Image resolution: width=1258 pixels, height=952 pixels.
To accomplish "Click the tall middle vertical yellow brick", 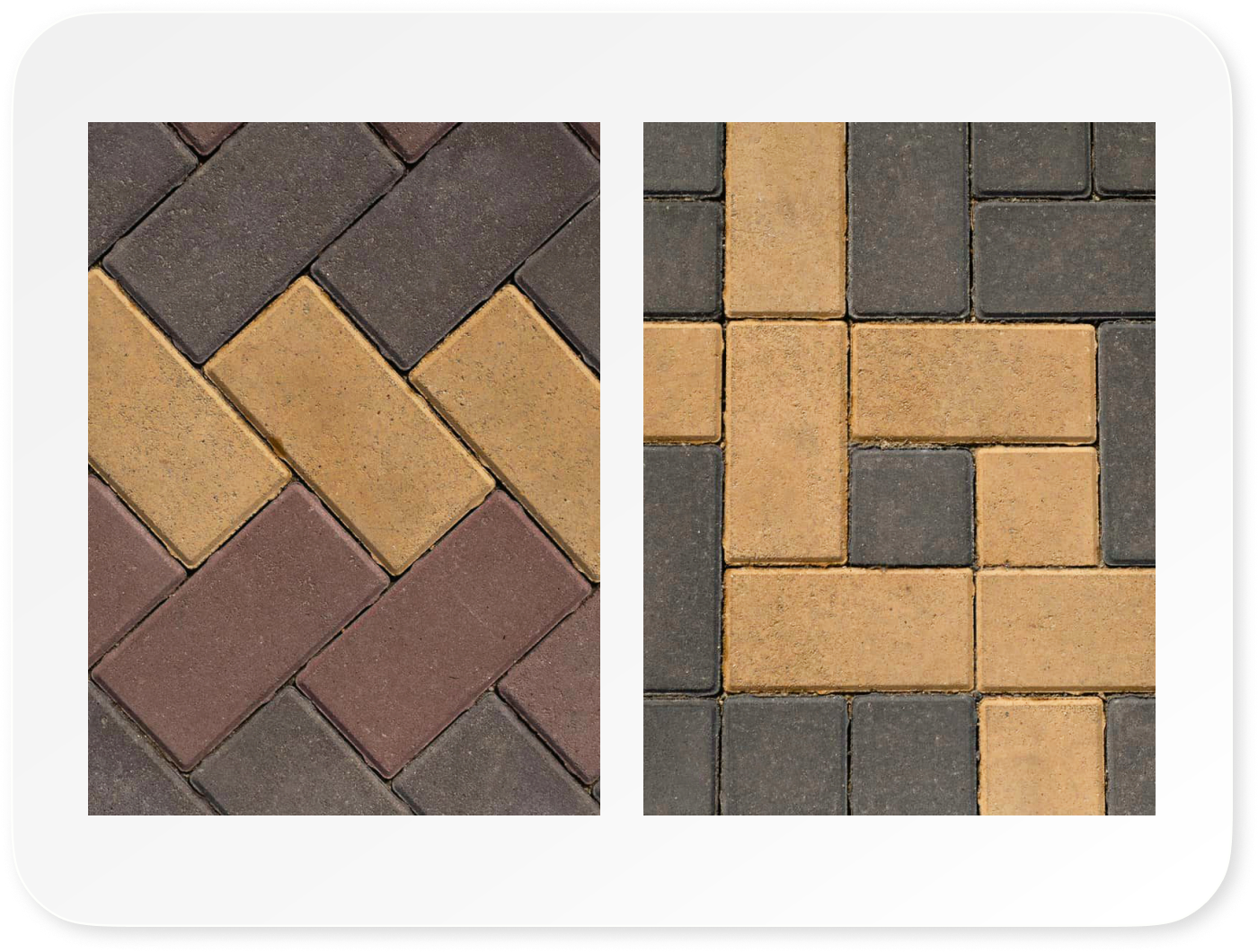I will (785, 443).
